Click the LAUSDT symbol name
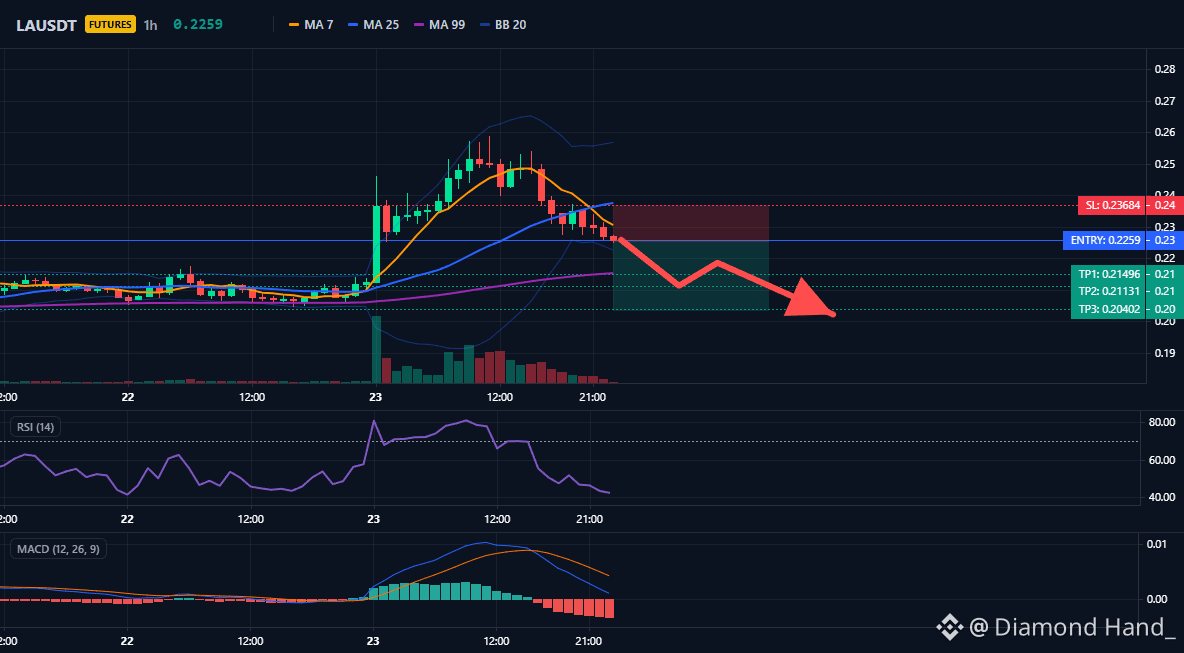1184x653 pixels. pos(47,25)
